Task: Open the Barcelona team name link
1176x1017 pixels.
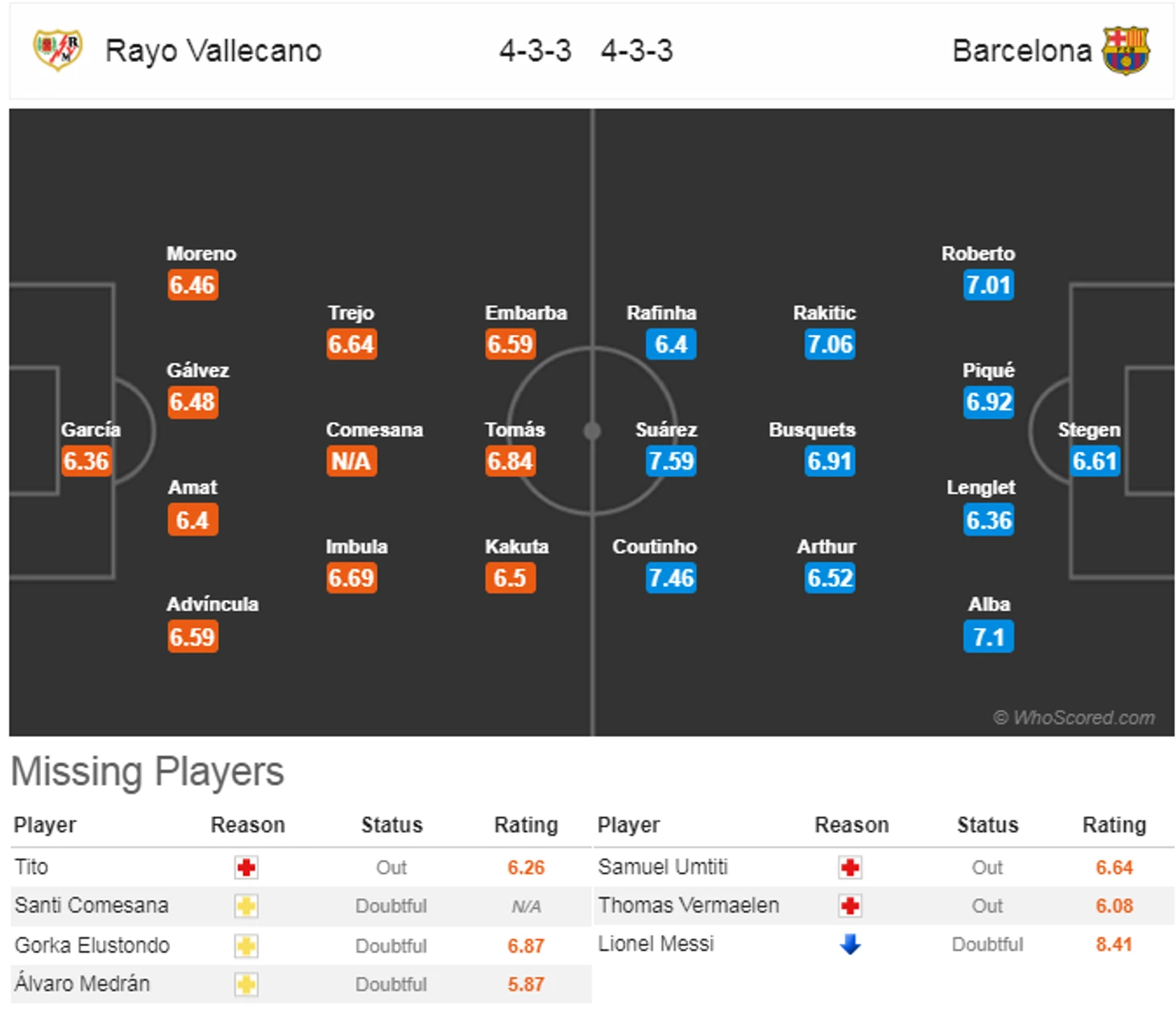Action: tap(1021, 51)
